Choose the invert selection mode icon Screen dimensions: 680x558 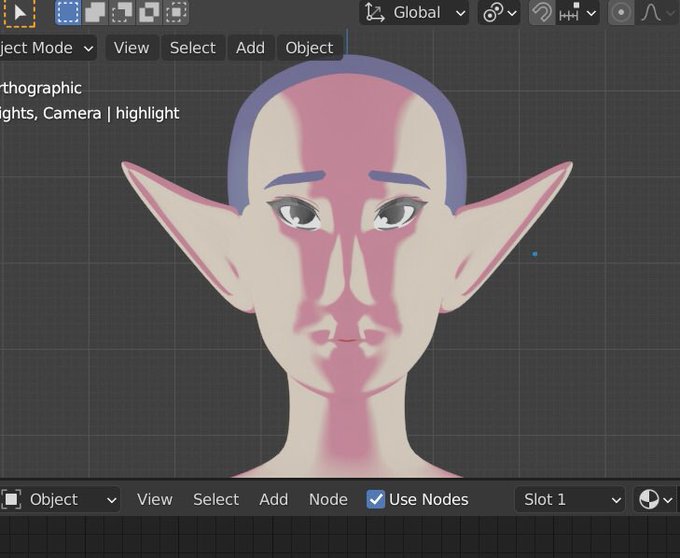click(x=149, y=12)
